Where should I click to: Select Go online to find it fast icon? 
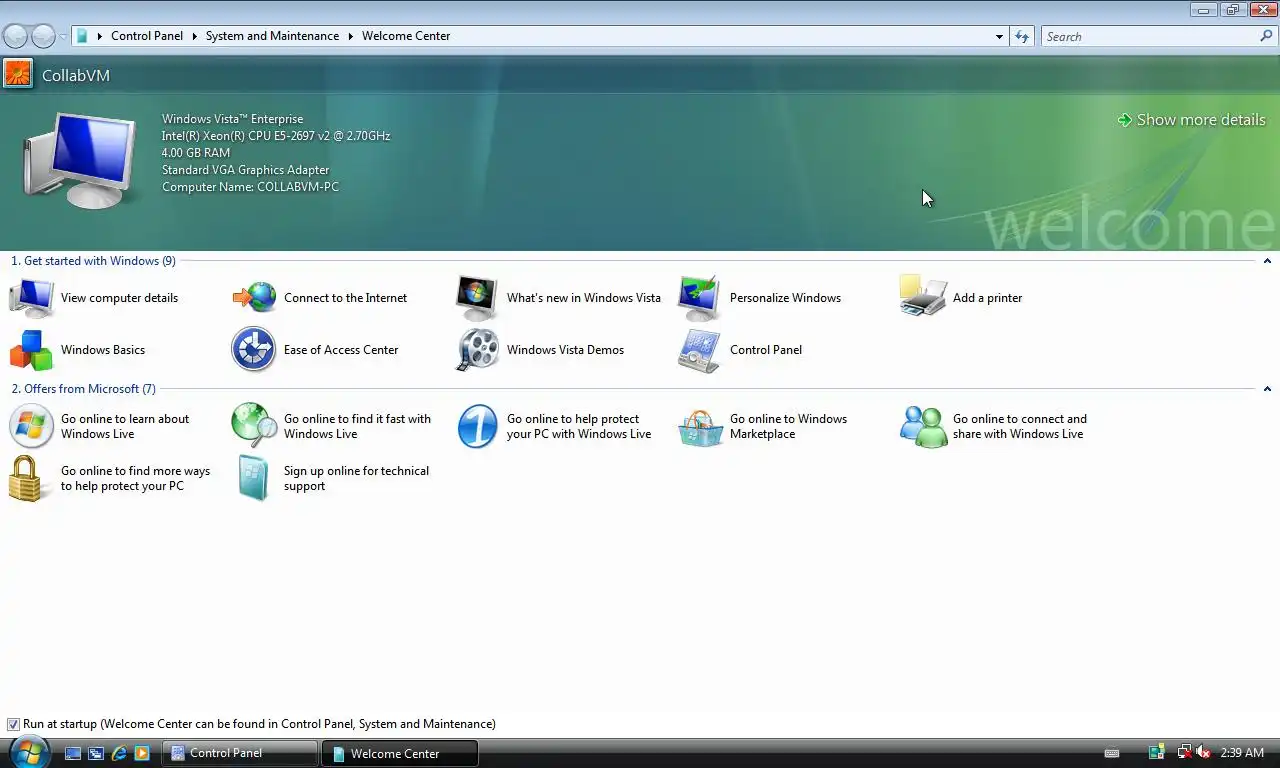tap(254, 426)
